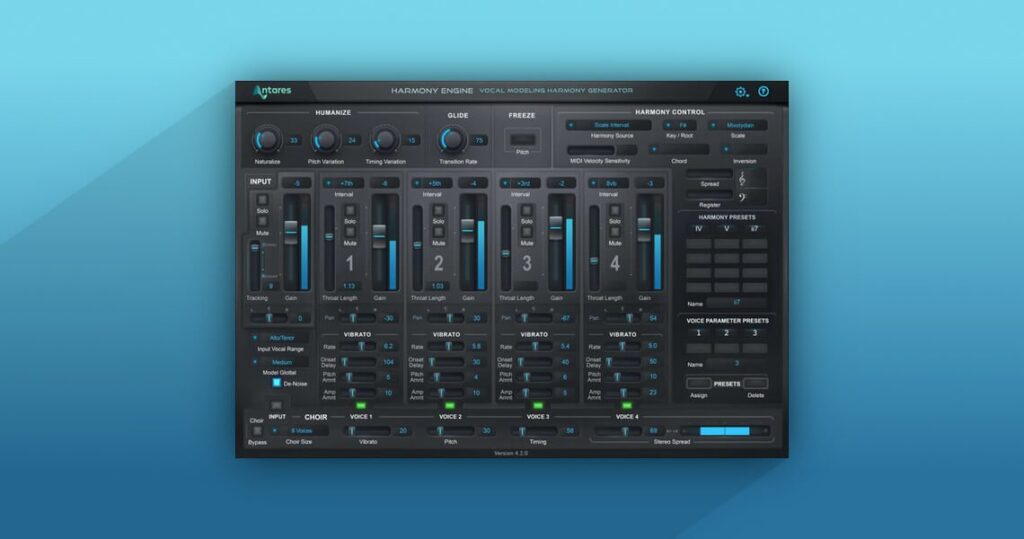Screen dimensions: 1024x539
Task: Toggle the green choir LED above Voice 4
Action: click(626, 406)
